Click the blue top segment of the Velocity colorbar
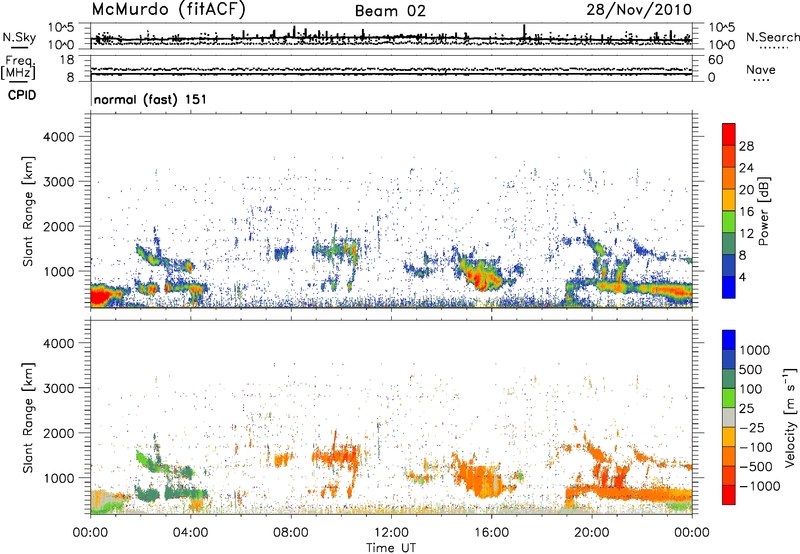Image resolution: width=800 pixels, height=554 pixels. click(729, 340)
